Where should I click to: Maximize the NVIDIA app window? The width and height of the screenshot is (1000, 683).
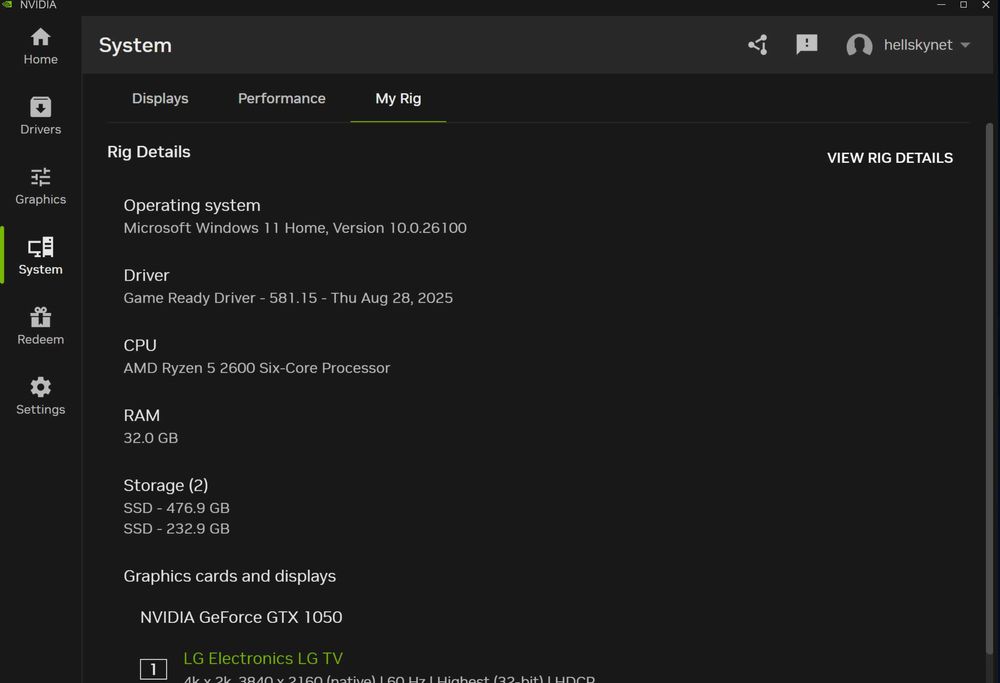coord(963,4)
